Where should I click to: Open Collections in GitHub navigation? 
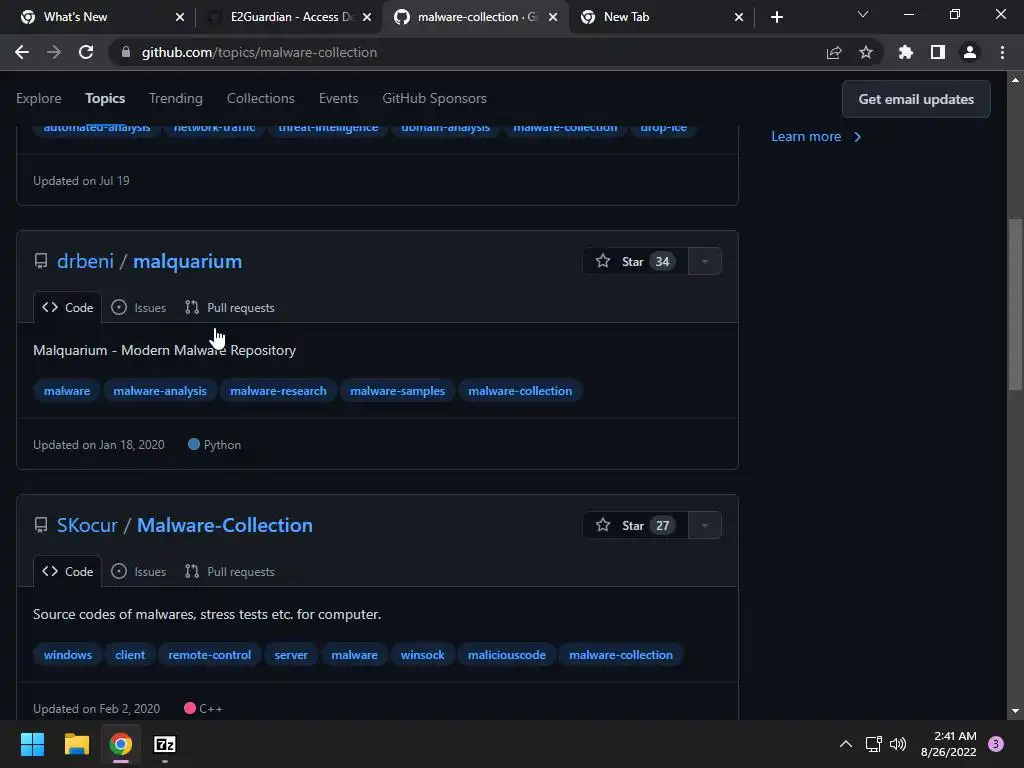pyautogui.click(x=261, y=98)
